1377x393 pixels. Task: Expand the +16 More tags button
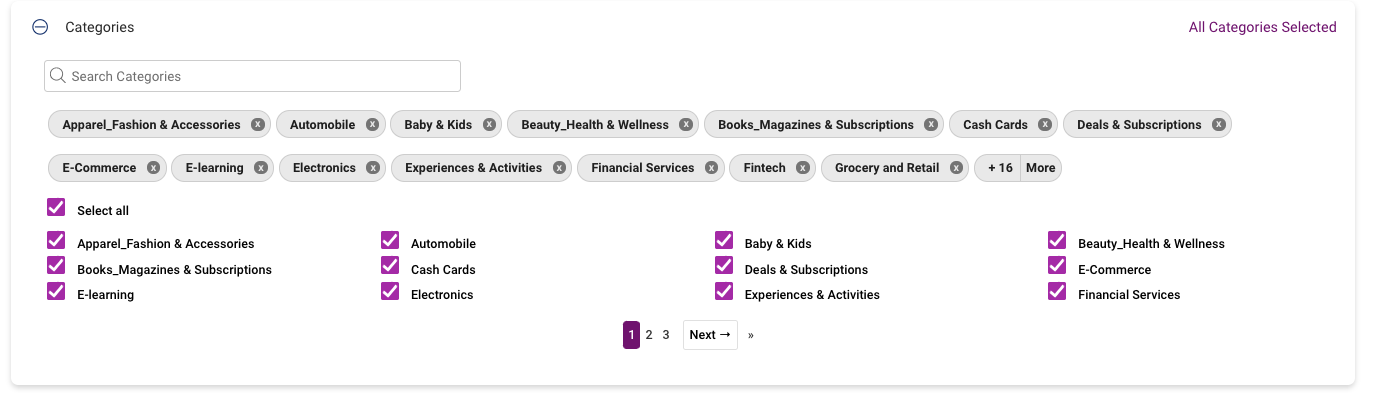coord(1018,168)
